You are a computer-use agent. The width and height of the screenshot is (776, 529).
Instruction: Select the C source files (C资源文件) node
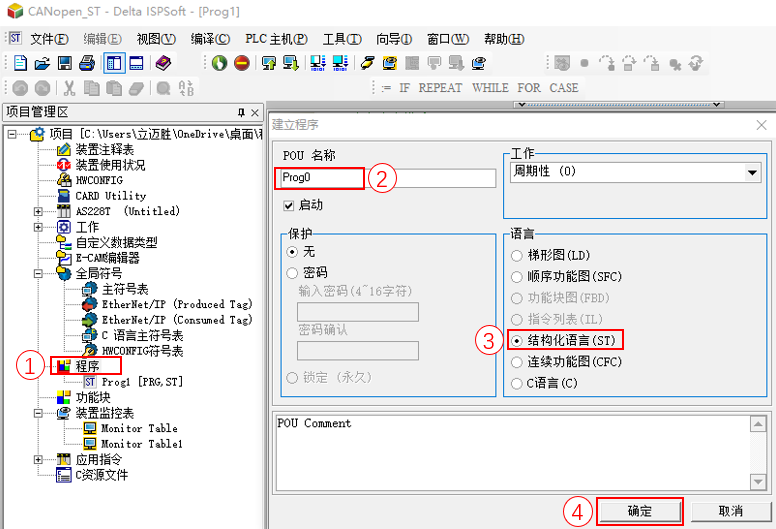click(101, 475)
